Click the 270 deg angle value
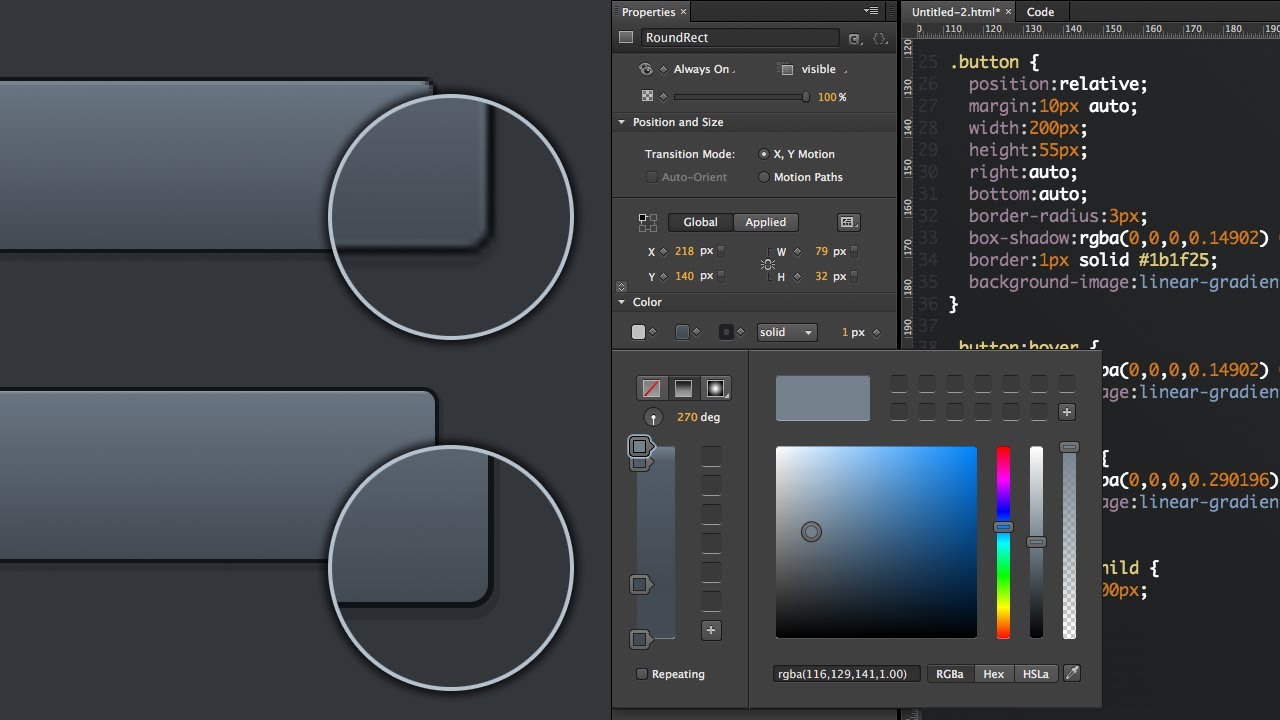The height and width of the screenshot is (720, 1280). [698, 417]
